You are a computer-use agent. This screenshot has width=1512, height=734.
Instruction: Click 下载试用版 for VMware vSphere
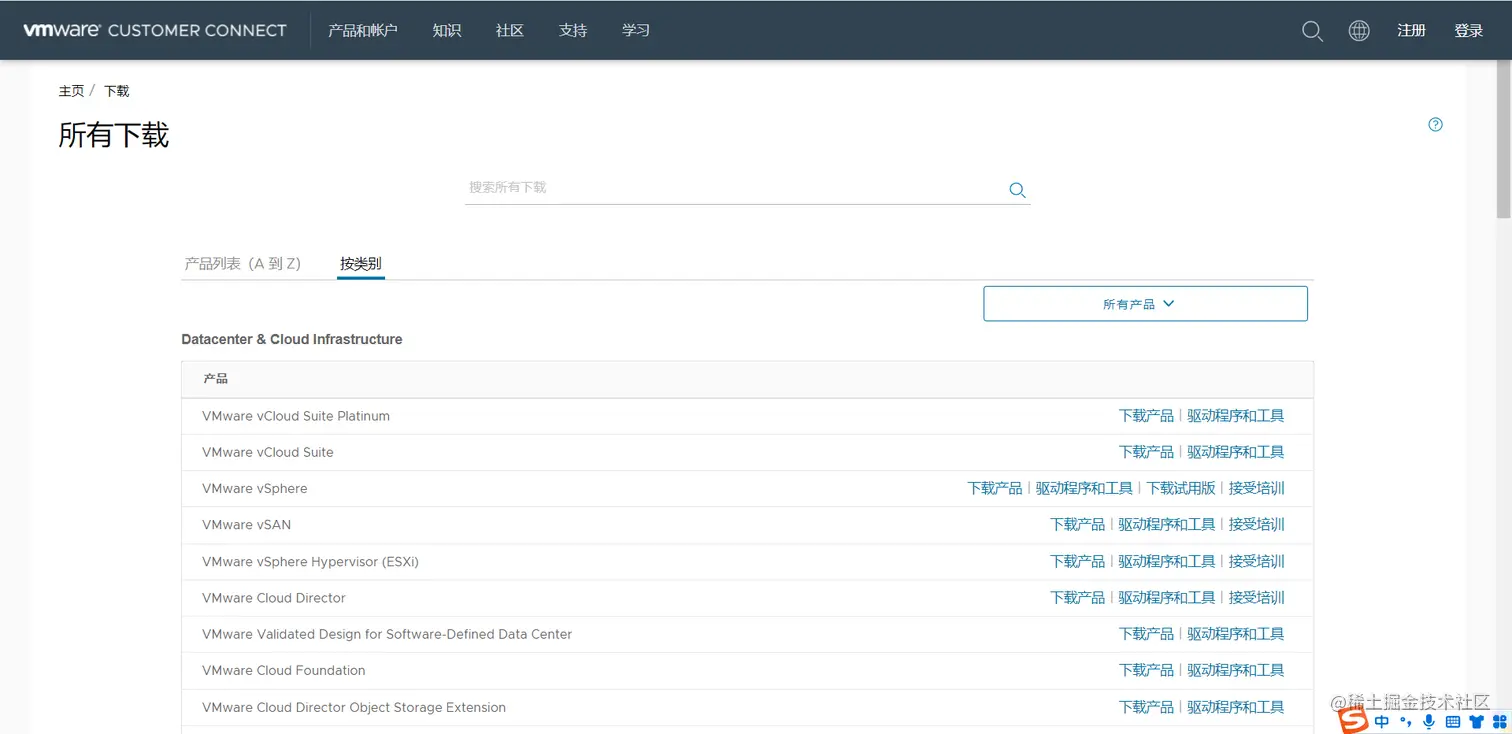1181,489
